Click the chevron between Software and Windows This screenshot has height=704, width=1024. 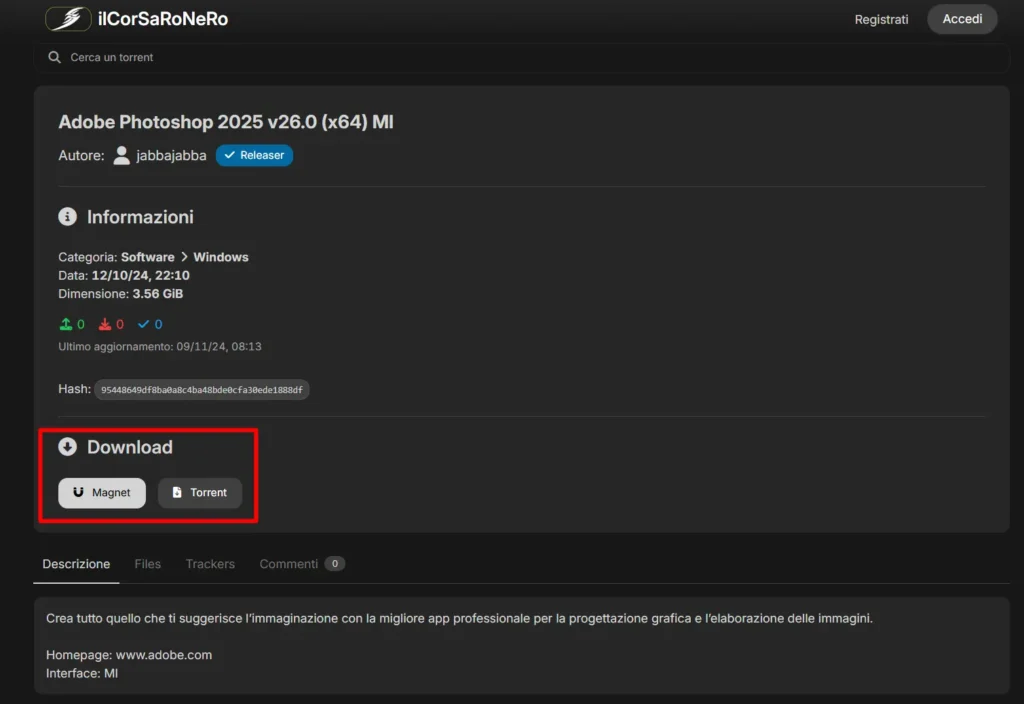point(184,257)
